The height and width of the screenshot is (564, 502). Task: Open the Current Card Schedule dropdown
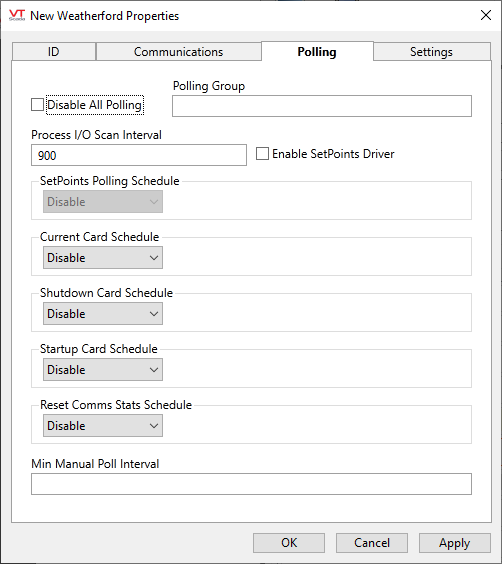103,258
